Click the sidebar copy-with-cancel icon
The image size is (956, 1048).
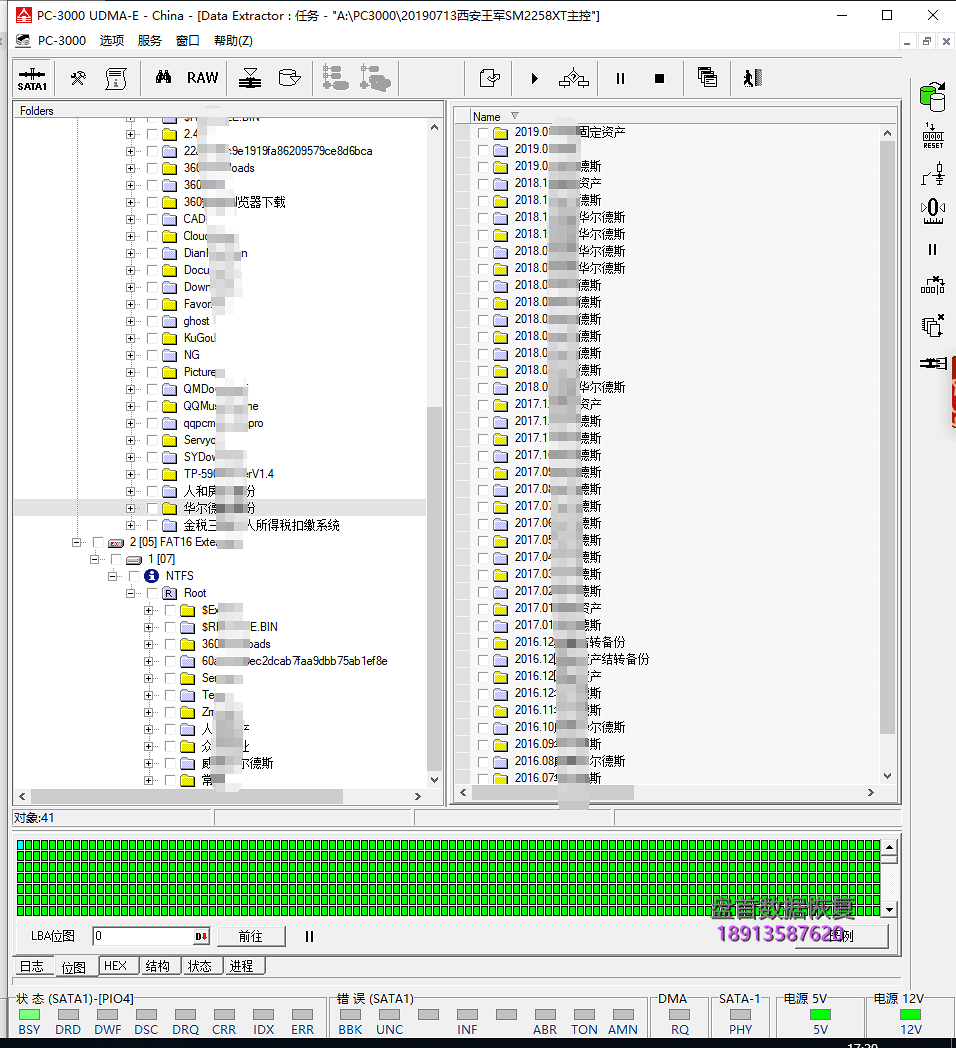click(x=933, y=325)
